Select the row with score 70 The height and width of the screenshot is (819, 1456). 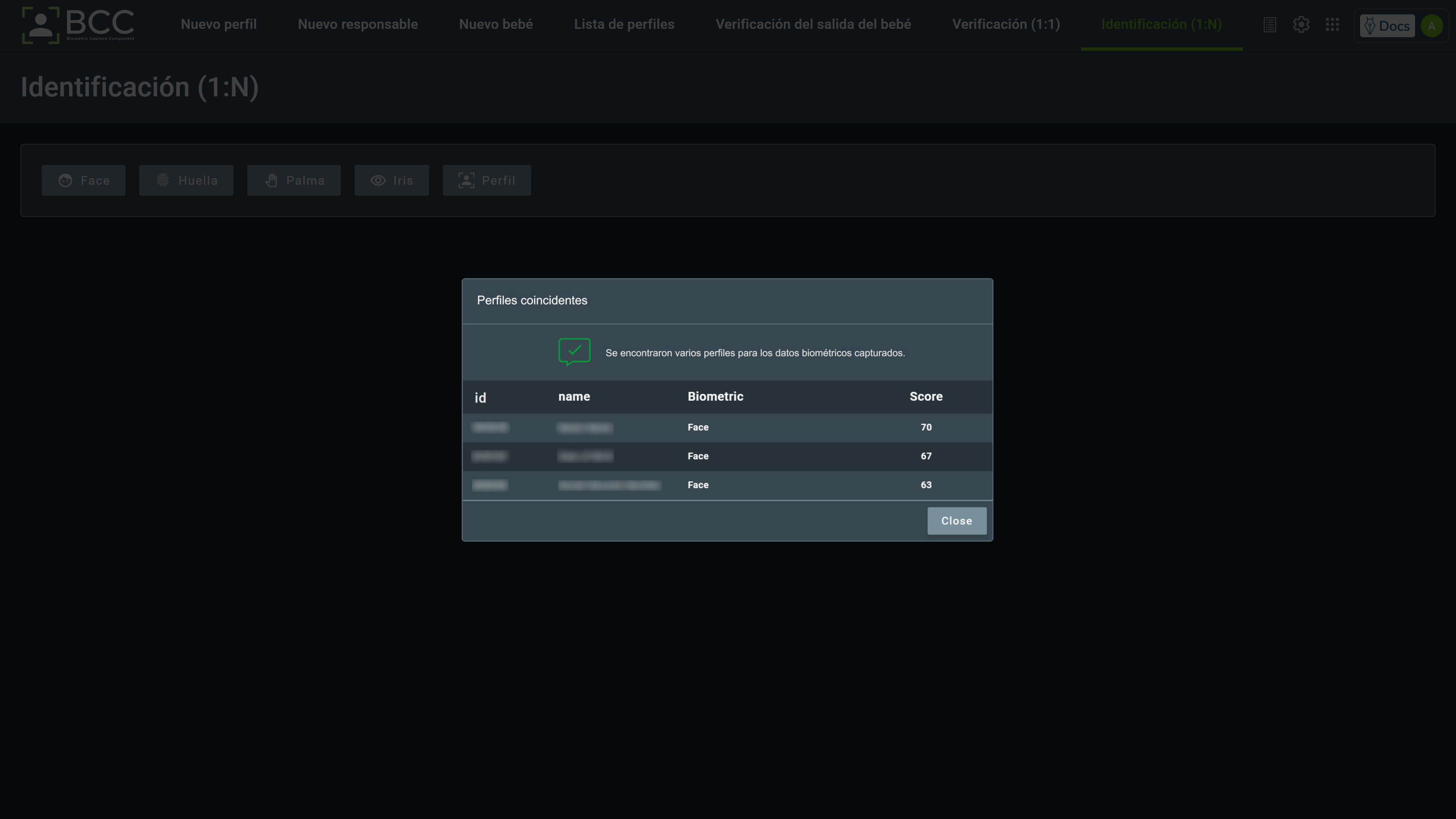point(728,428)
